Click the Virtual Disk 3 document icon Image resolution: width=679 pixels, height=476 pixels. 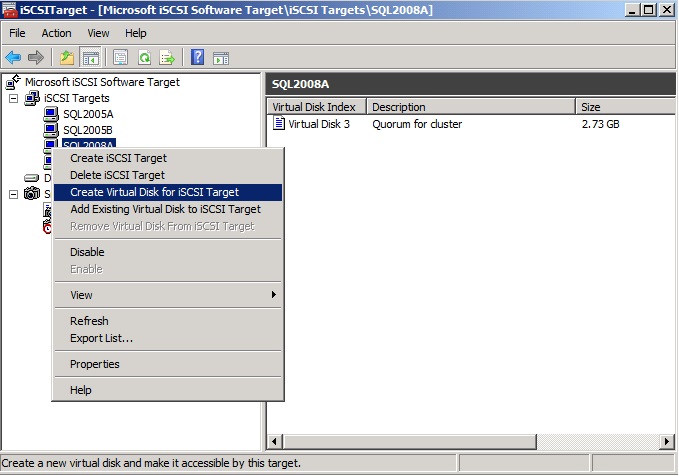(x=279, y=123)
